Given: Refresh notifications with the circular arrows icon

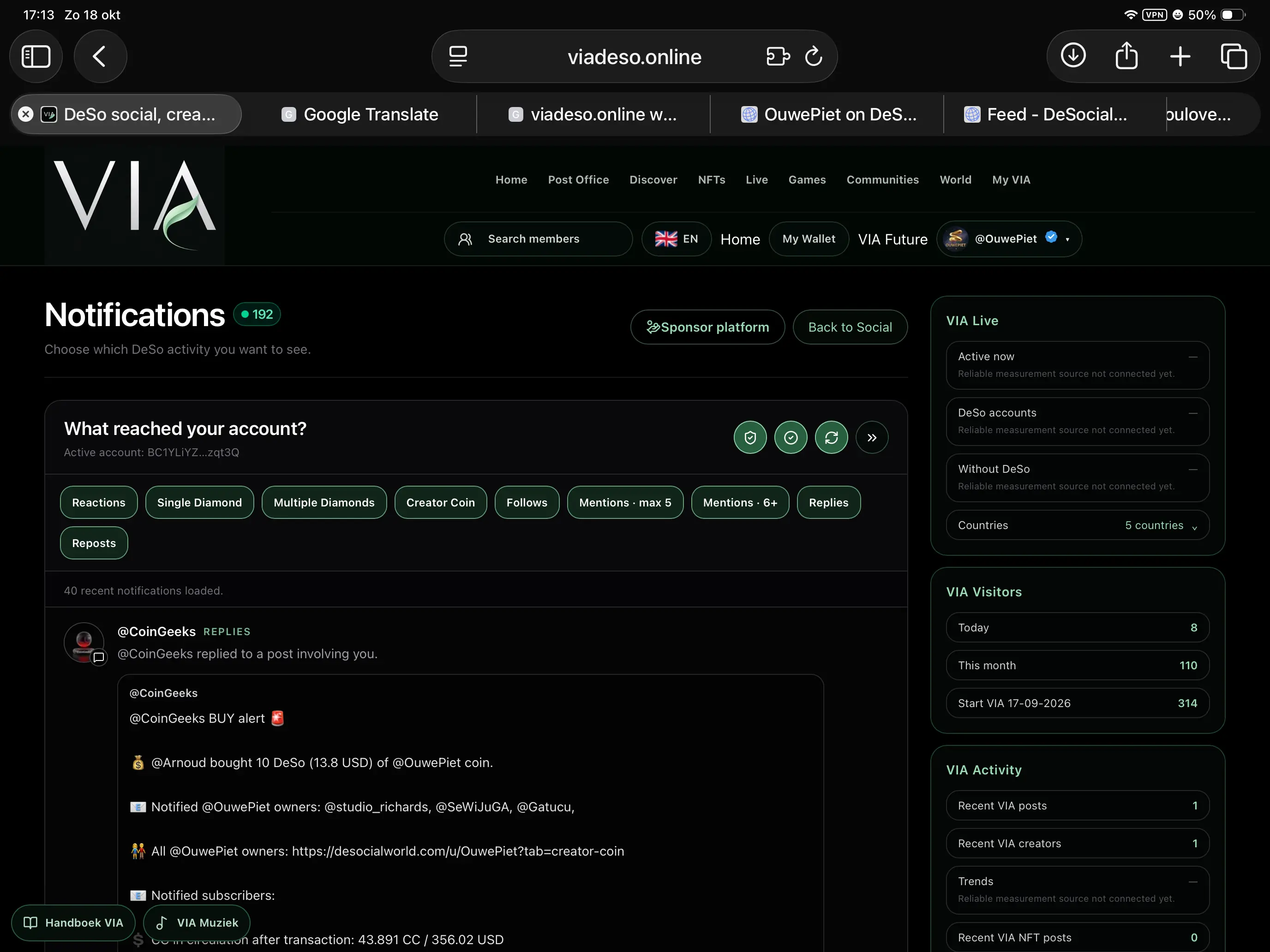Looking at the screenshot, I should tap(831, 438).
